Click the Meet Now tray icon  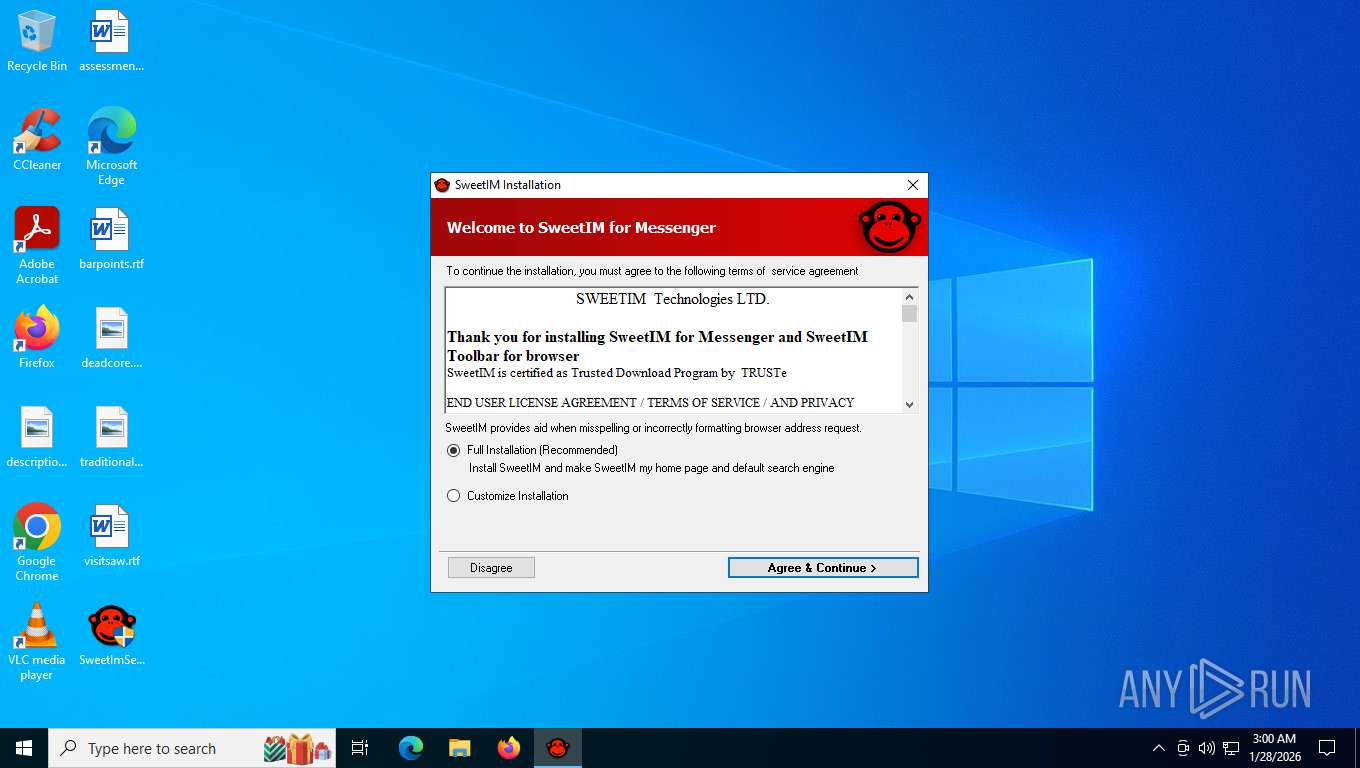tap(1183, 748)
